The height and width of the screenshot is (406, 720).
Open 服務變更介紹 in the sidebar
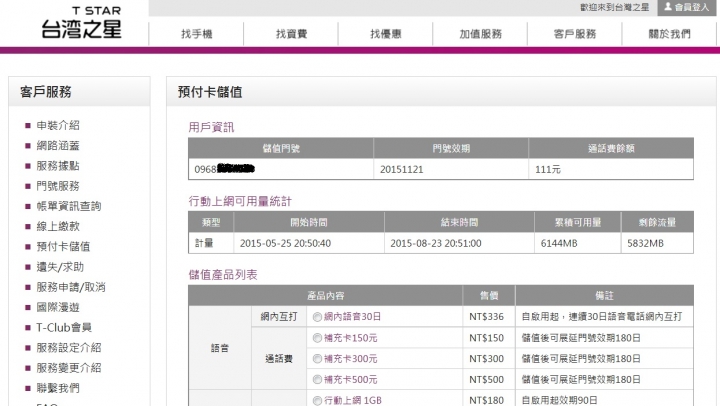(69, 368)
